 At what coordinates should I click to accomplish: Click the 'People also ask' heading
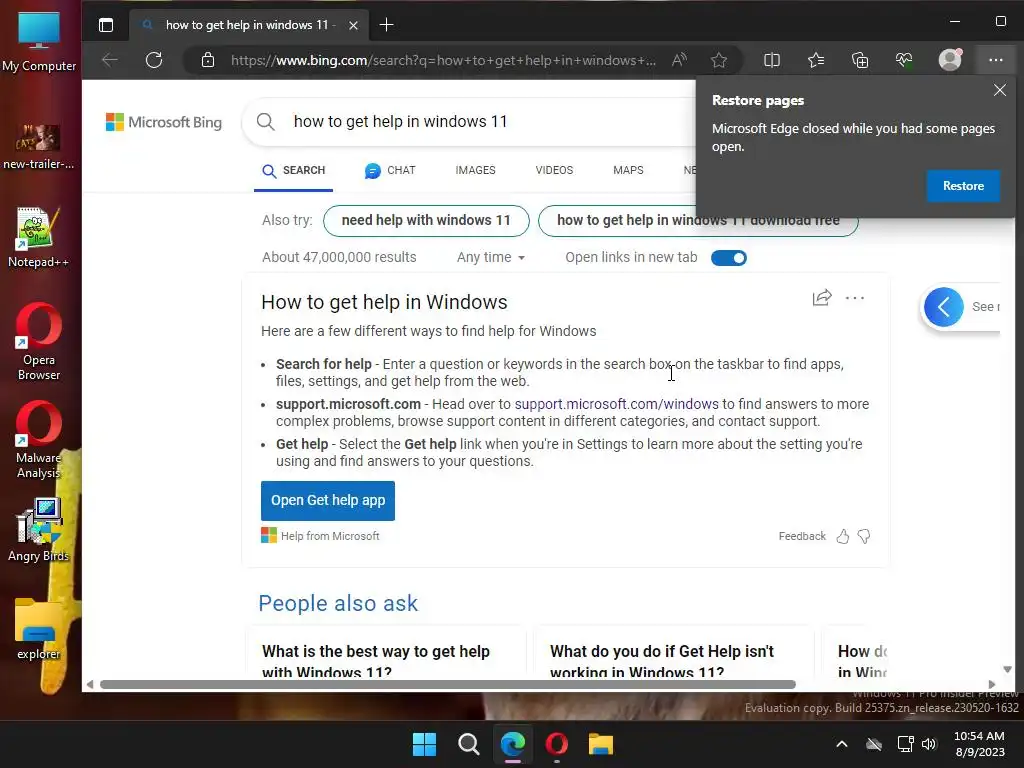tap(338, 603)
